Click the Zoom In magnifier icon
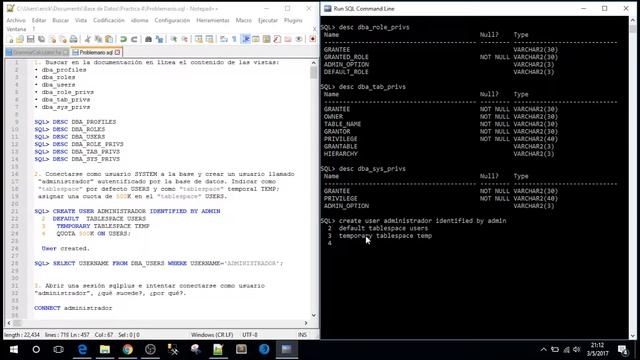640x360 pixels. [x=174, y=39]
